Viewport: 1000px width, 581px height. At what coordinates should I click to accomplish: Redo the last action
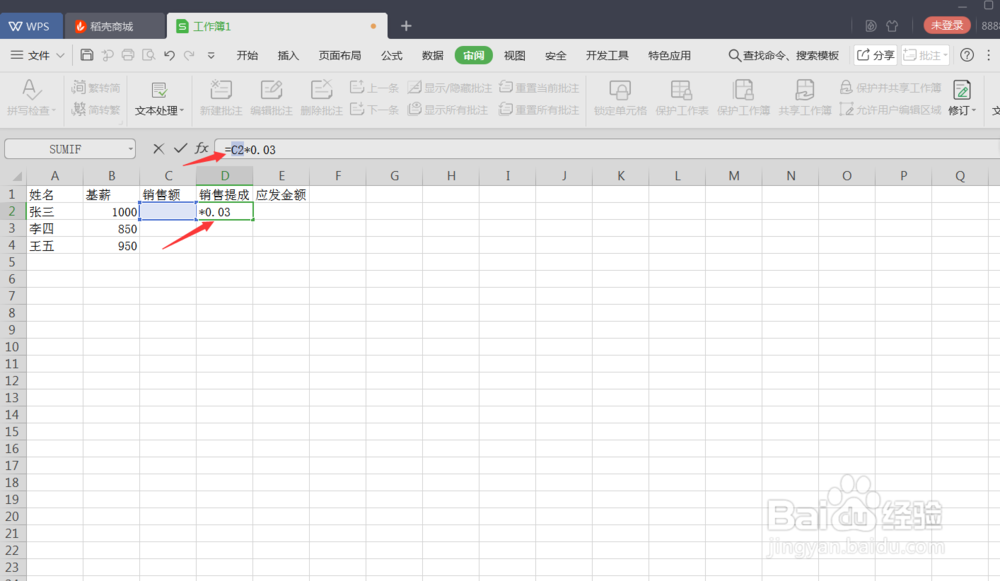(x=189, y=55)
